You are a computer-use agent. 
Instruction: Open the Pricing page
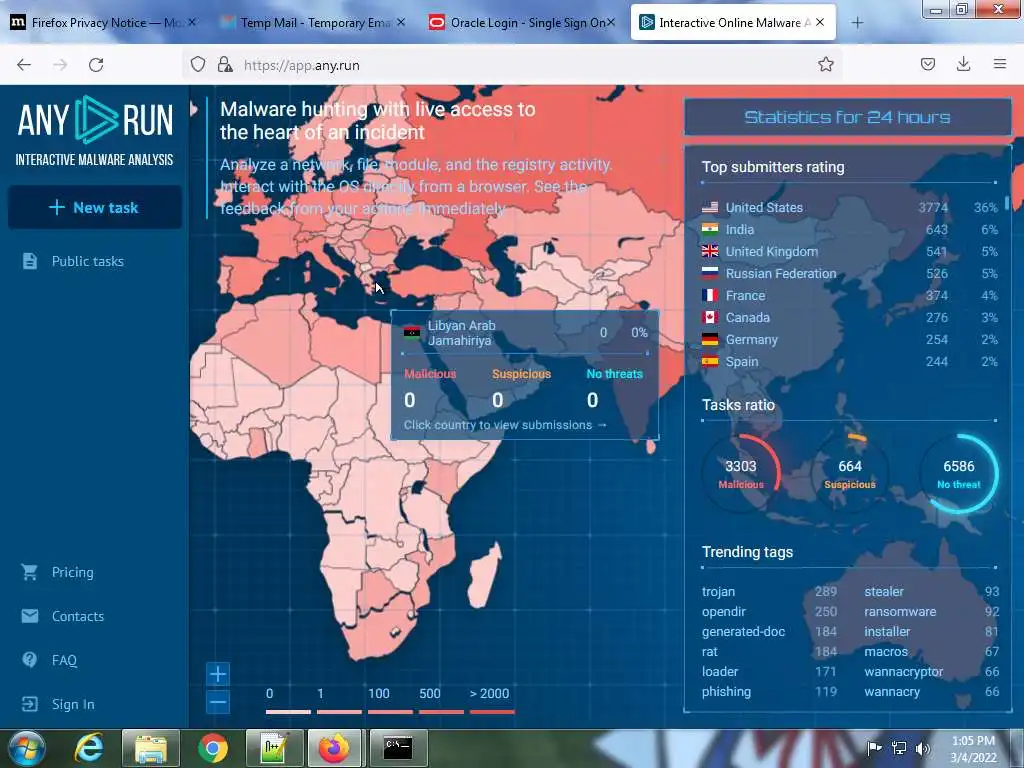click(x=72, y=572)
